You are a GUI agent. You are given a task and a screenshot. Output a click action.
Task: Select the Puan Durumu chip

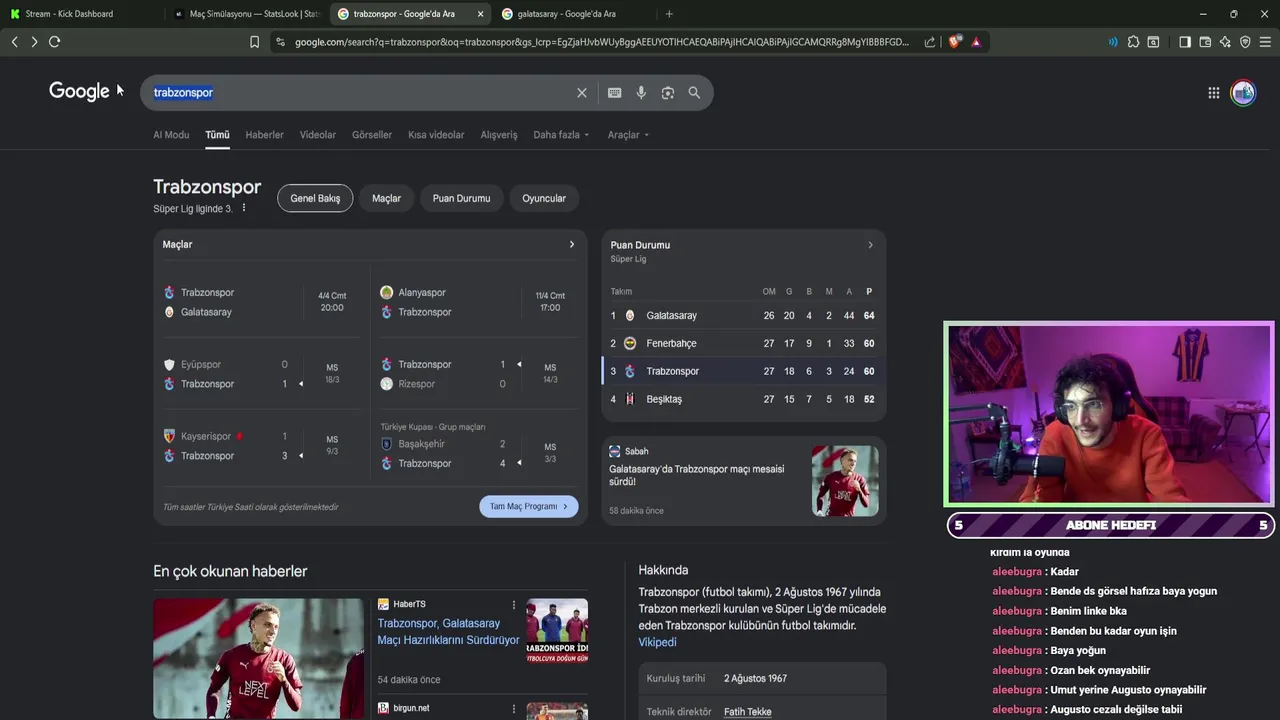(x=461, y=198)
